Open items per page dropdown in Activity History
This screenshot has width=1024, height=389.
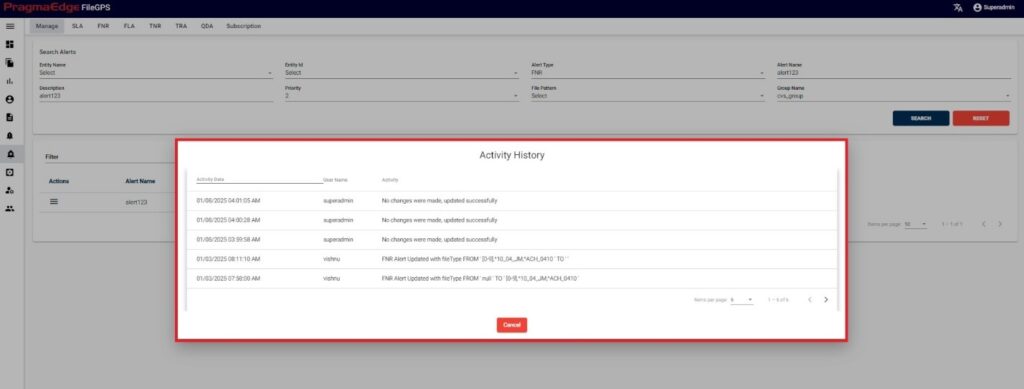(742, 300)
